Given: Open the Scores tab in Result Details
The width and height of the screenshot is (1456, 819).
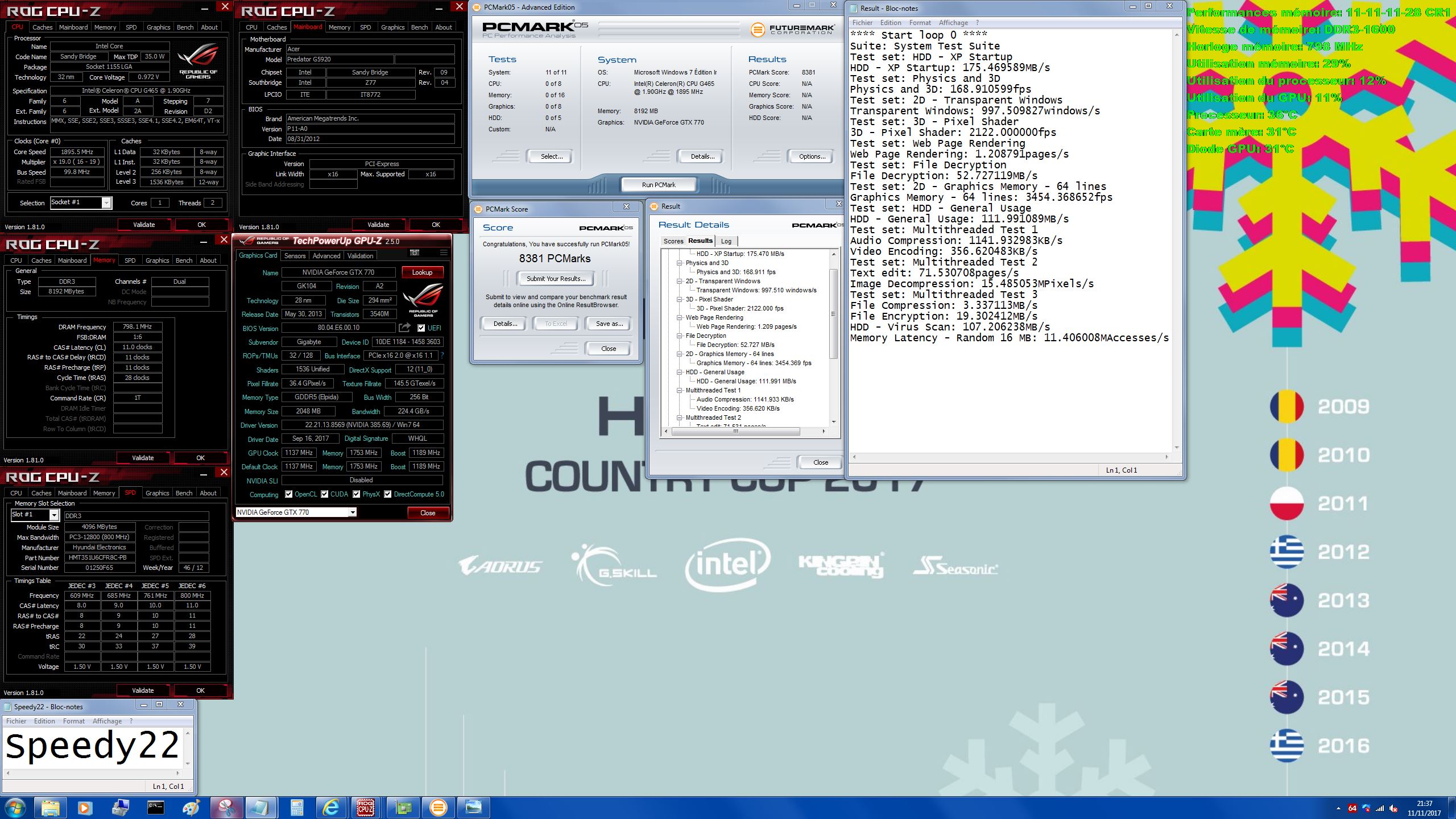Looking at the screenshot, I should (673, 241).
